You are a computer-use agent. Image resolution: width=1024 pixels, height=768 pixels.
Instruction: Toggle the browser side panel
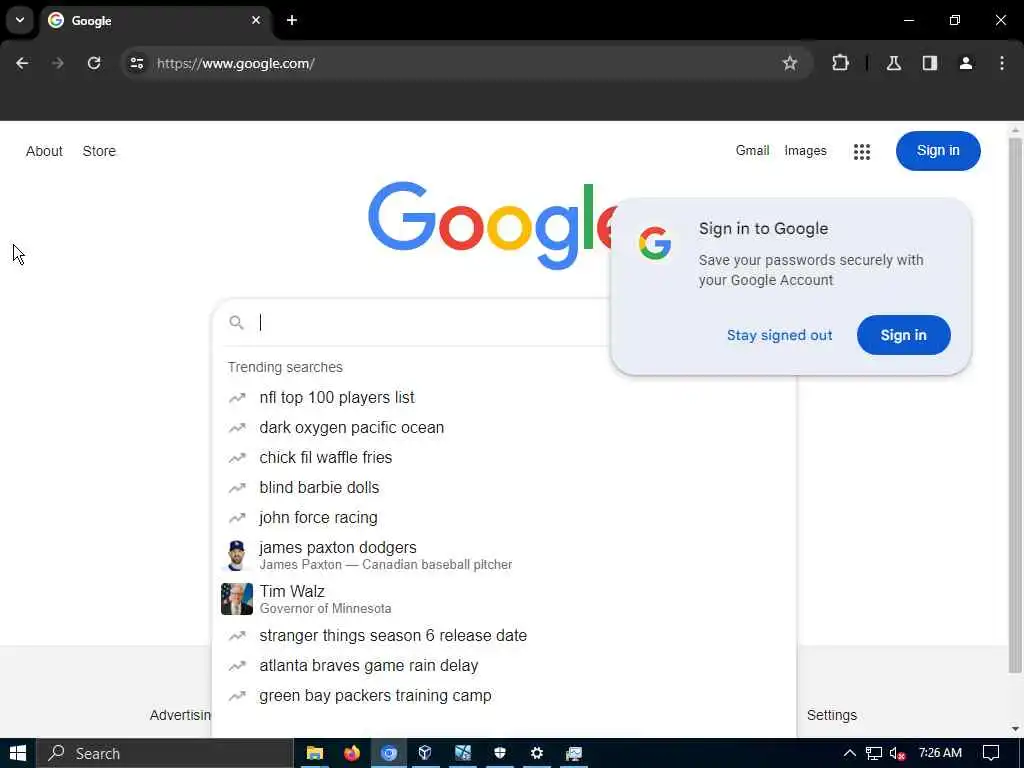[930, 63]
